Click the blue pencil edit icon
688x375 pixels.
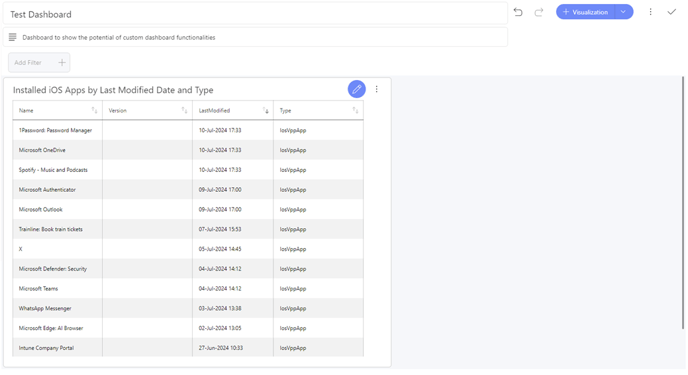(357, 89)
